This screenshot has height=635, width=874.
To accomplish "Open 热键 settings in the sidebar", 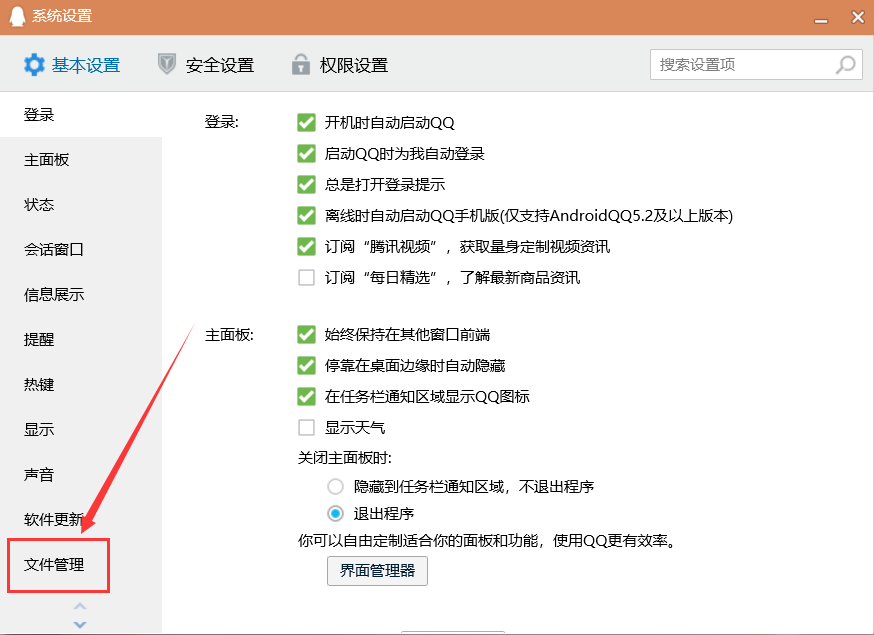I will (81, 385).
